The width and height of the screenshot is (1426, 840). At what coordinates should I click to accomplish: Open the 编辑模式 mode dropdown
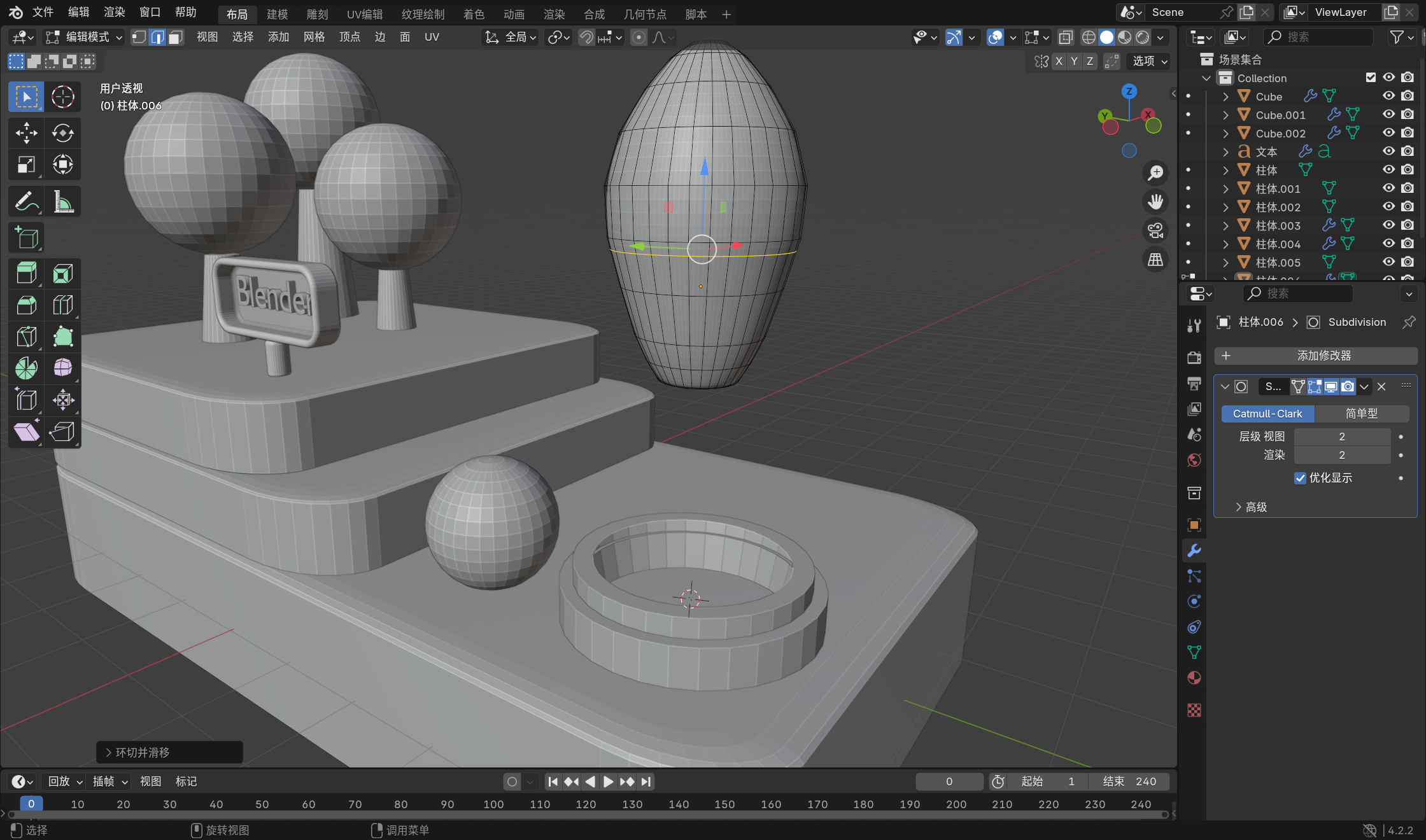pos(84,38)
